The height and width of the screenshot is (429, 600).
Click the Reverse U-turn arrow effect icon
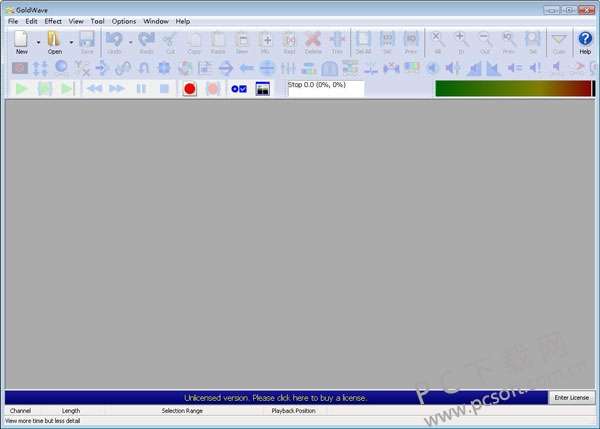(143, 68)
